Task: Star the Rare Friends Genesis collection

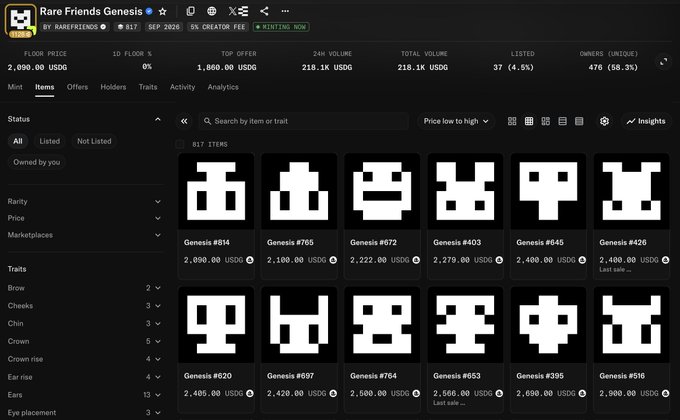Action: [163, 11]
